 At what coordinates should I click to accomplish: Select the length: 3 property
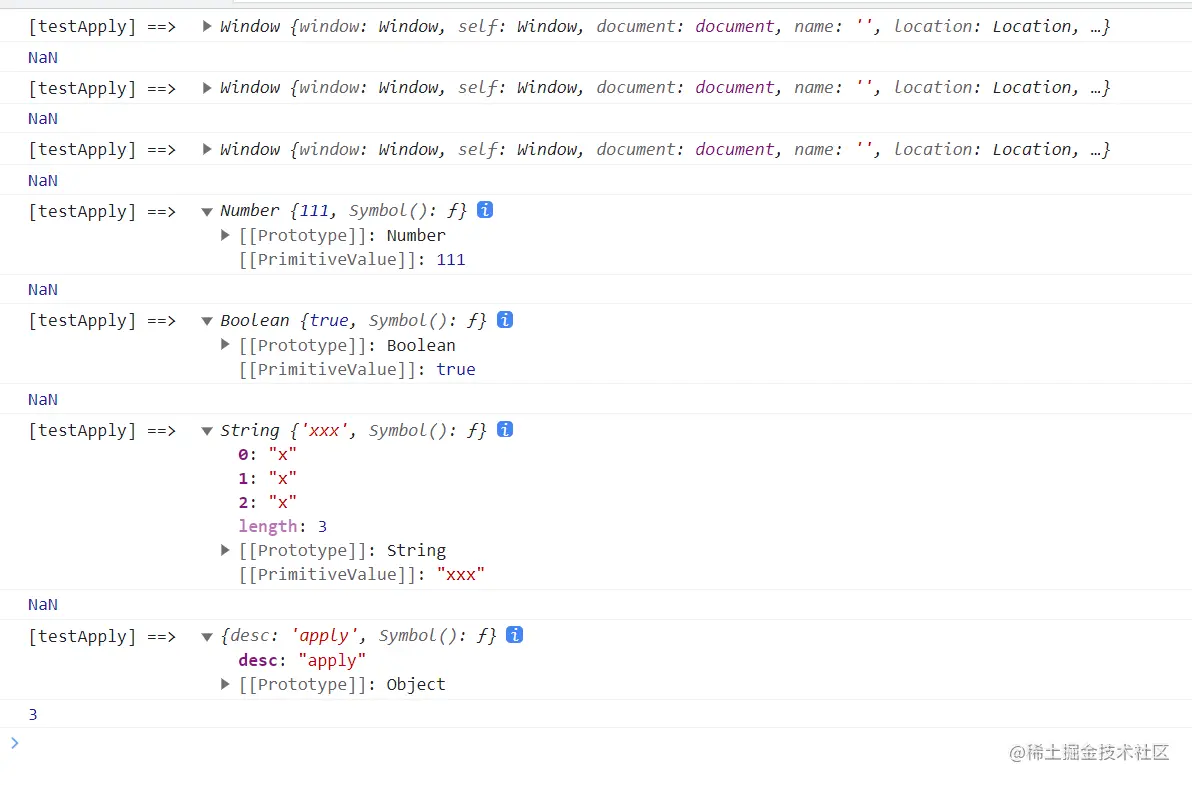click(283, 527)
